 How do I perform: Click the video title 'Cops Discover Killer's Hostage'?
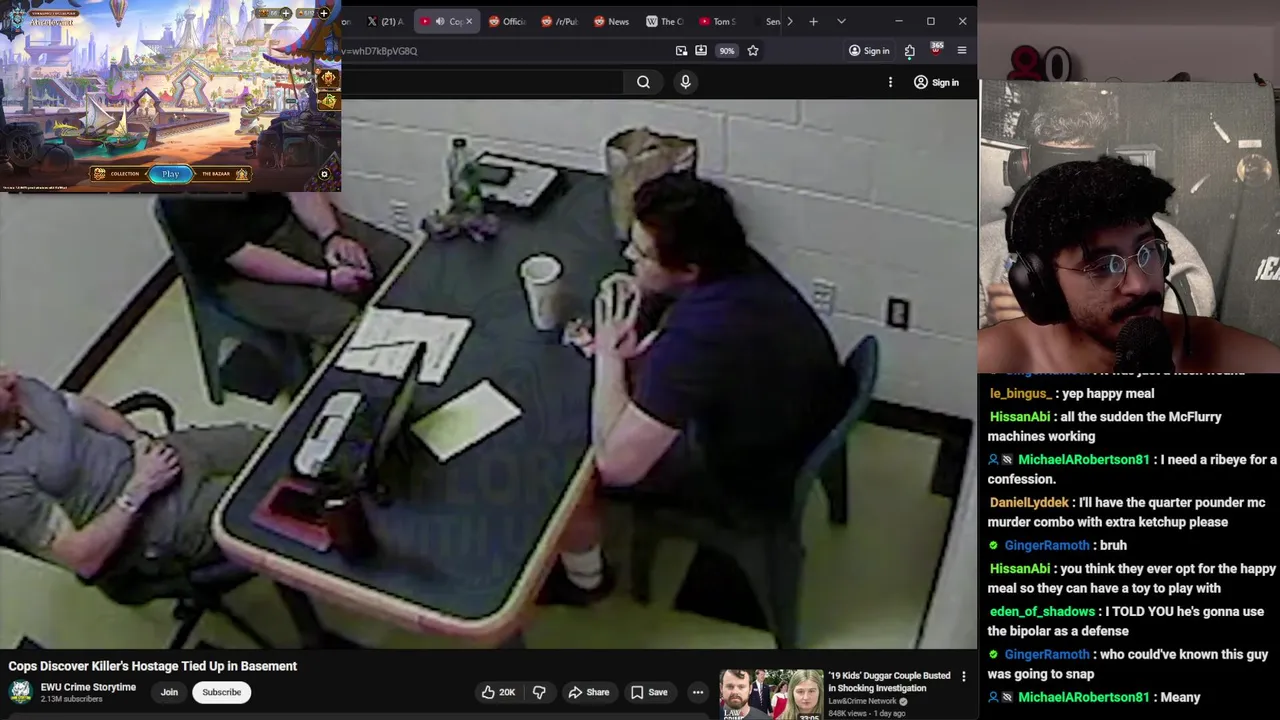pyautogui.click(x=153, y=666)
